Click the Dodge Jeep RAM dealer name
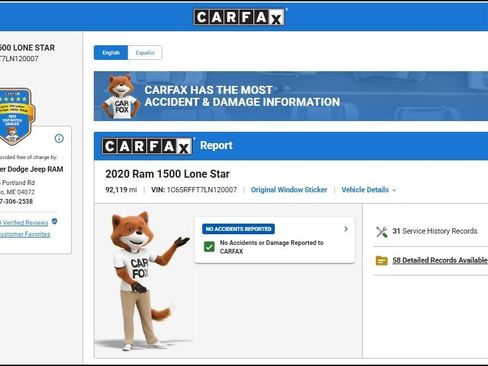Viewport: 488px width, 366px height. tap(31, 169)
